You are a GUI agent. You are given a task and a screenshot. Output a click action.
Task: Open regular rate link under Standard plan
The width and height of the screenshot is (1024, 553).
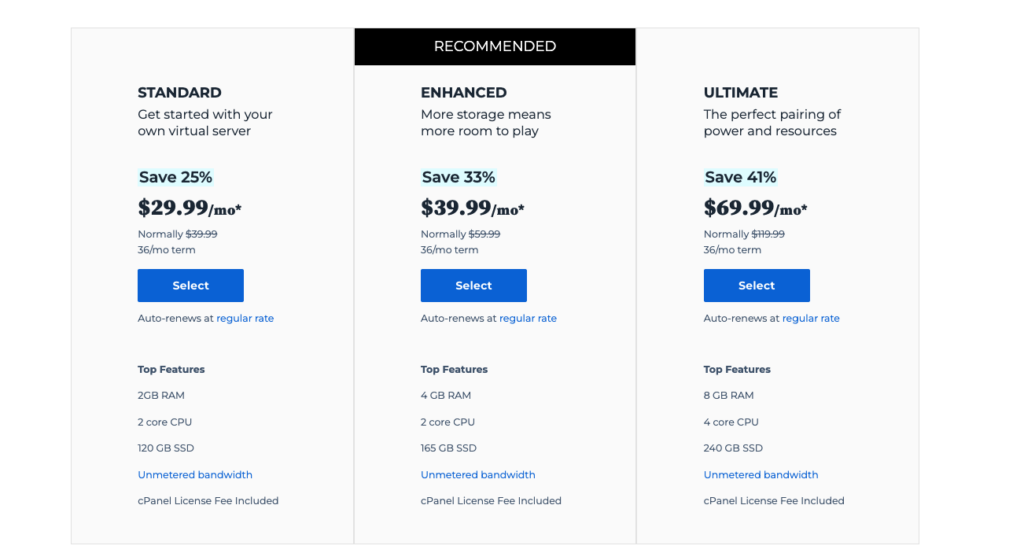coord(245,318)
